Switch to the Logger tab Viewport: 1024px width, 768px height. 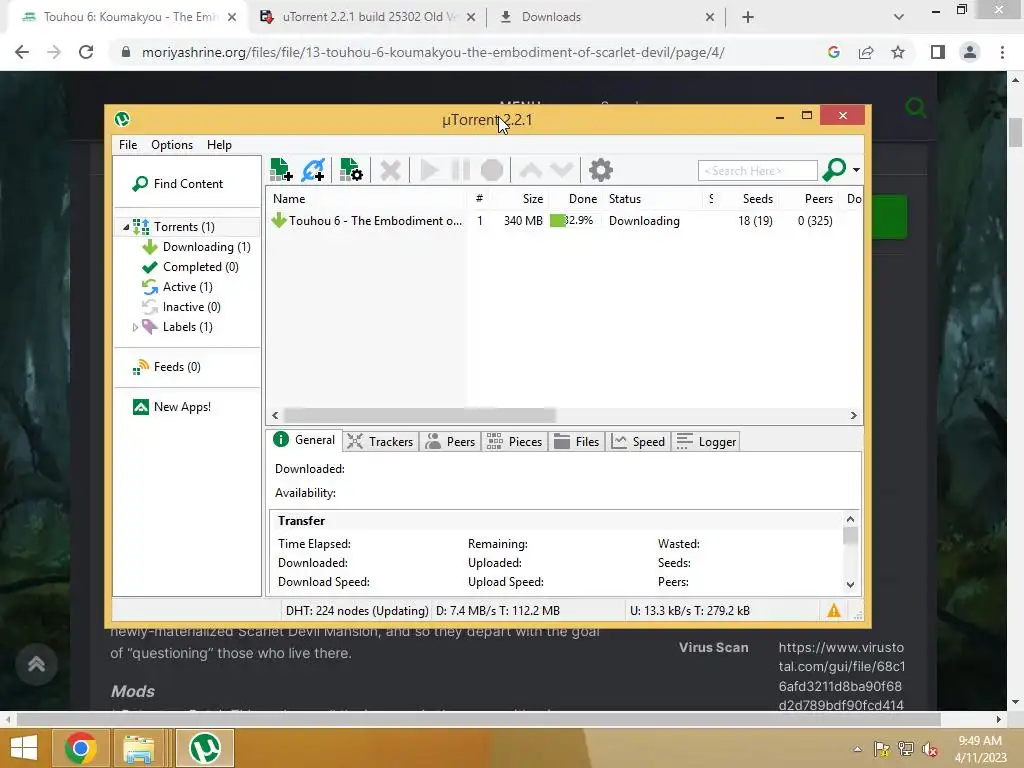[x=707, y=442]
